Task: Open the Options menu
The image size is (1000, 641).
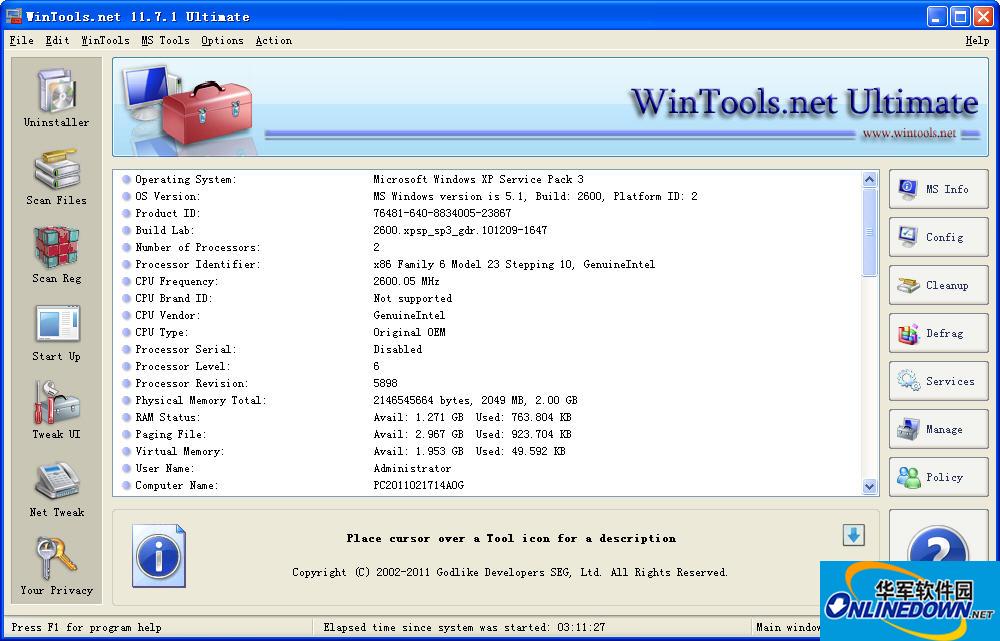Action: coord(222,41)
